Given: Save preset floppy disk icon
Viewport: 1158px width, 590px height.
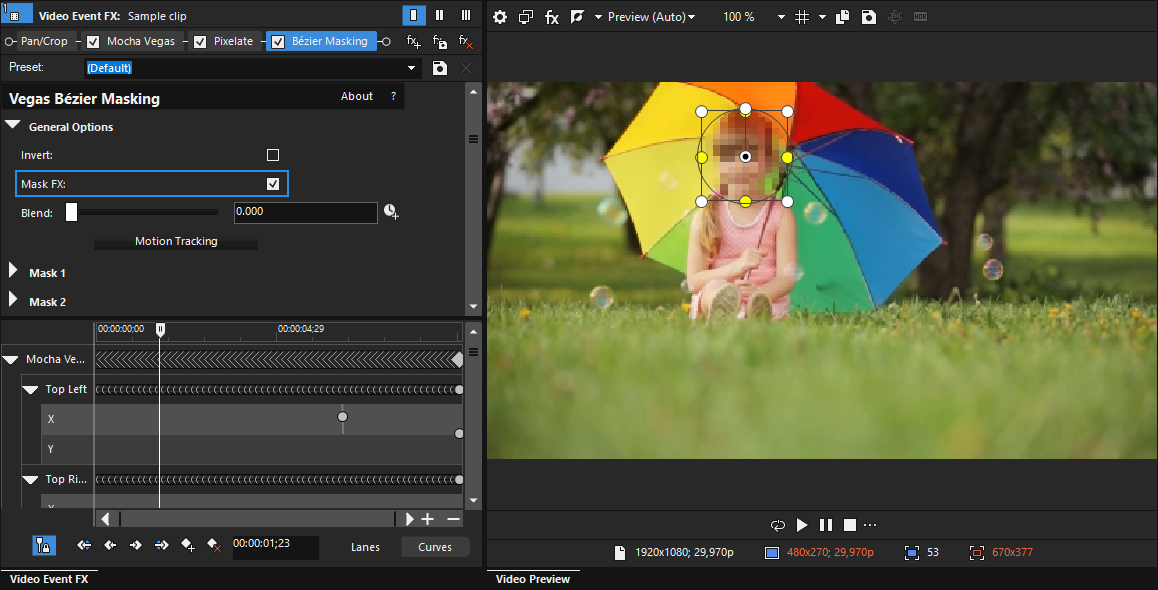Looking at the screenshot, I should (x=439, y=68).
